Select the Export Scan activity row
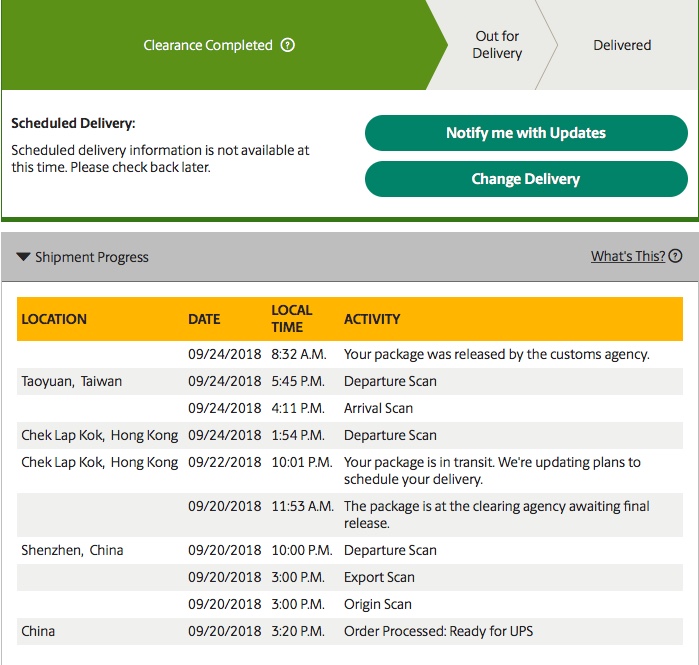Image resolution: width=699 pixels, height=665 pixels. [379, 577]
